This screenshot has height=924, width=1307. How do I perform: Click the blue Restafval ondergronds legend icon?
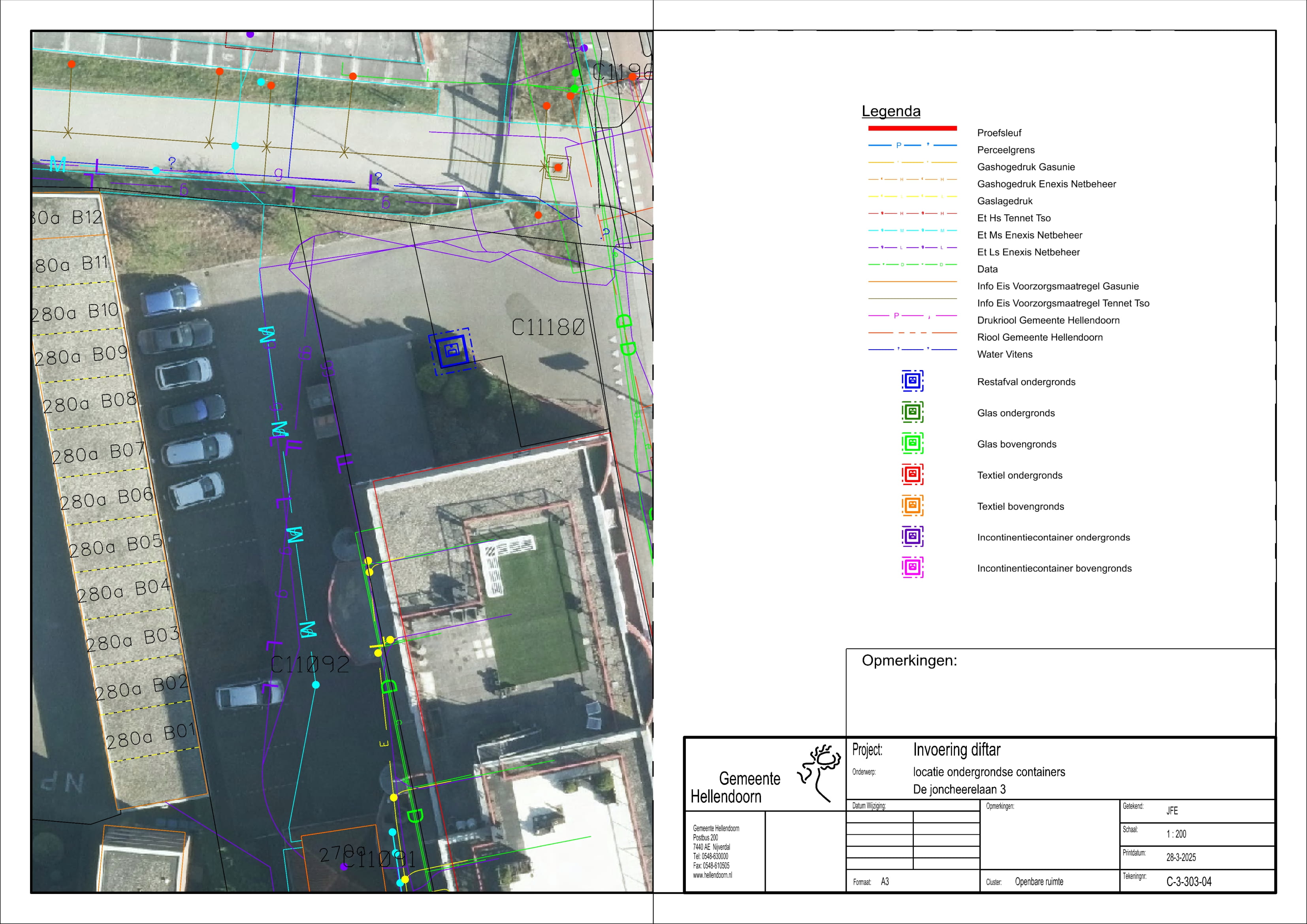pyautogui.click(x=912, y=381)
